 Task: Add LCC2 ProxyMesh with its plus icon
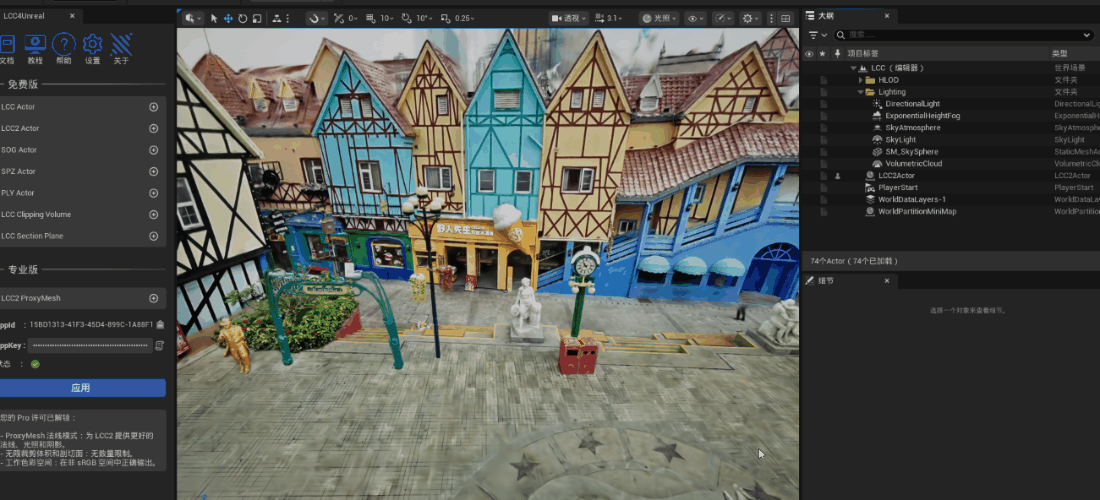click(x=154, y=298)
